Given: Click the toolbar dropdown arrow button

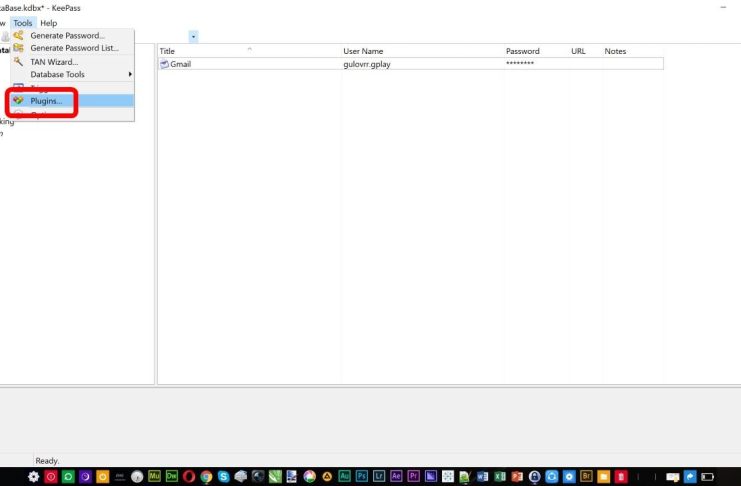Looking at the screenshot, I should (x=193, y=36).
